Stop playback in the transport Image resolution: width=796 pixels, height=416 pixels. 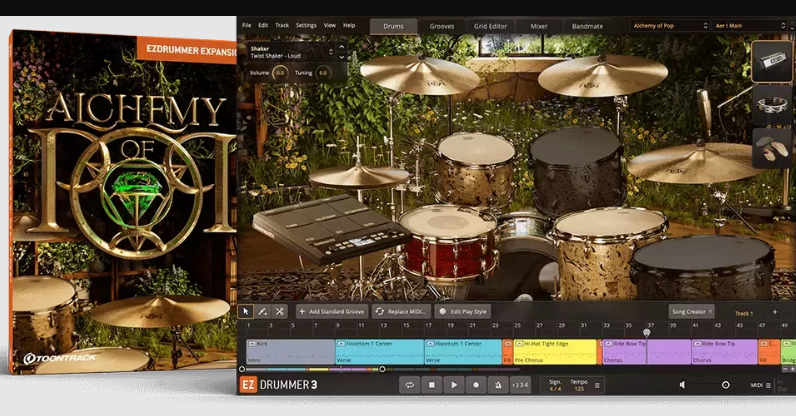pyautogui.click(x=432, y=385)
